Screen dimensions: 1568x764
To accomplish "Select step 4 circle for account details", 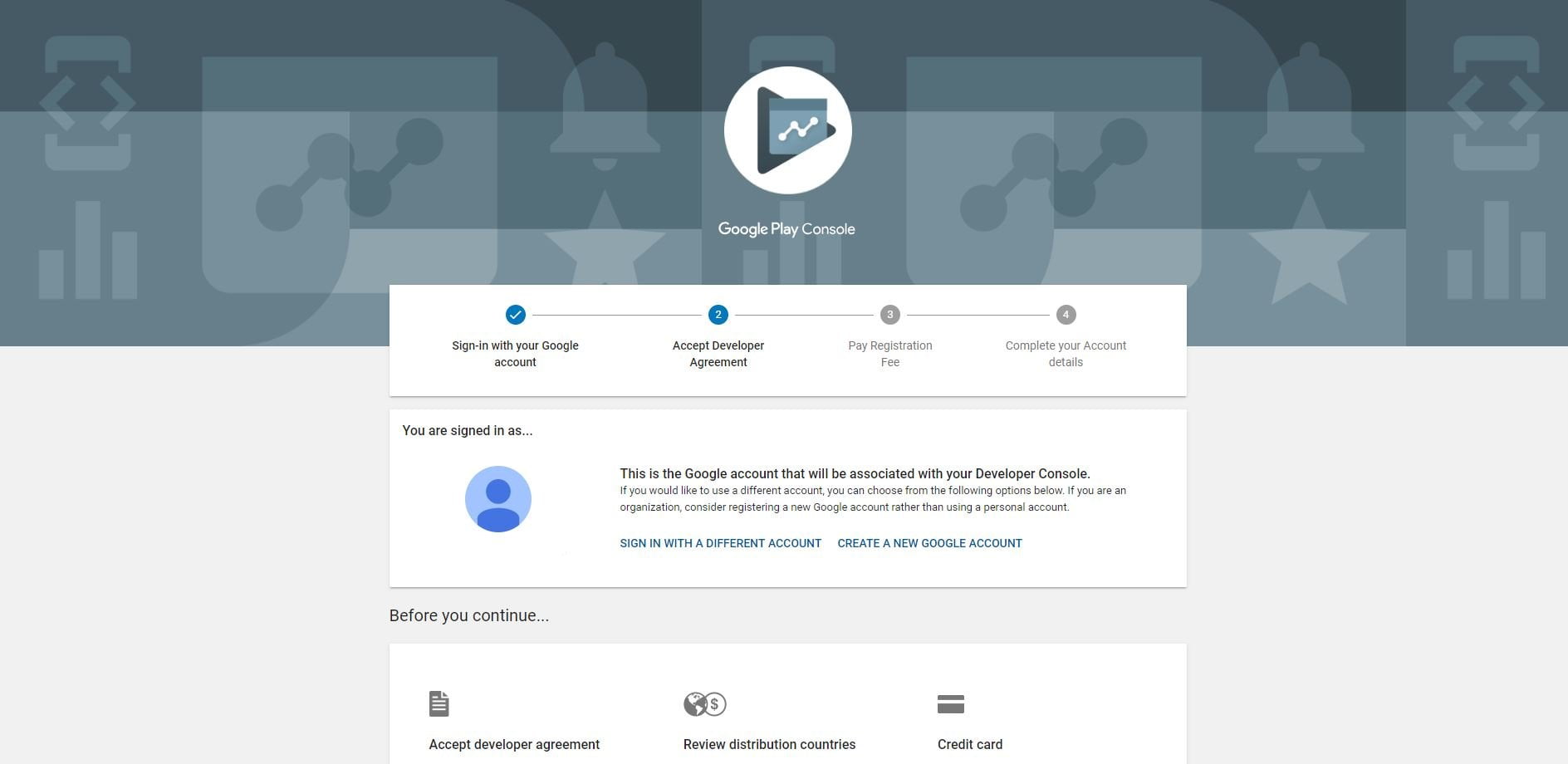I will click(x=1066, y=315).
